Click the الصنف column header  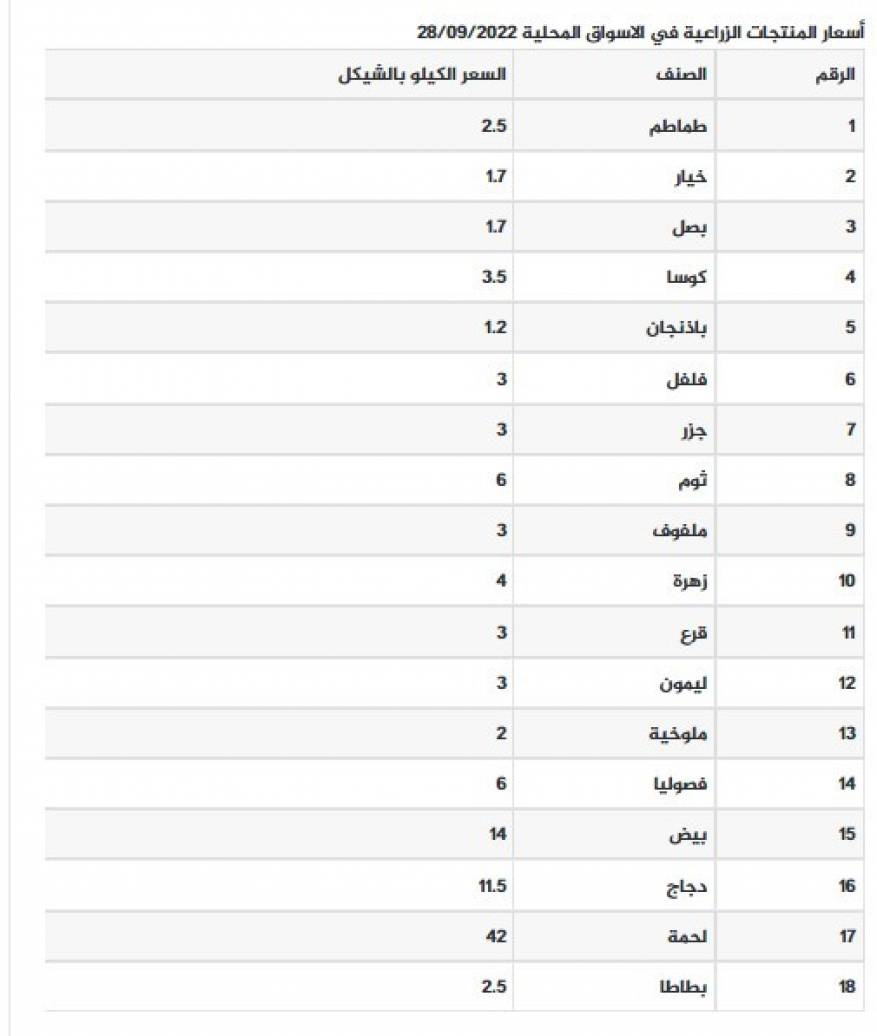(686, 75)
